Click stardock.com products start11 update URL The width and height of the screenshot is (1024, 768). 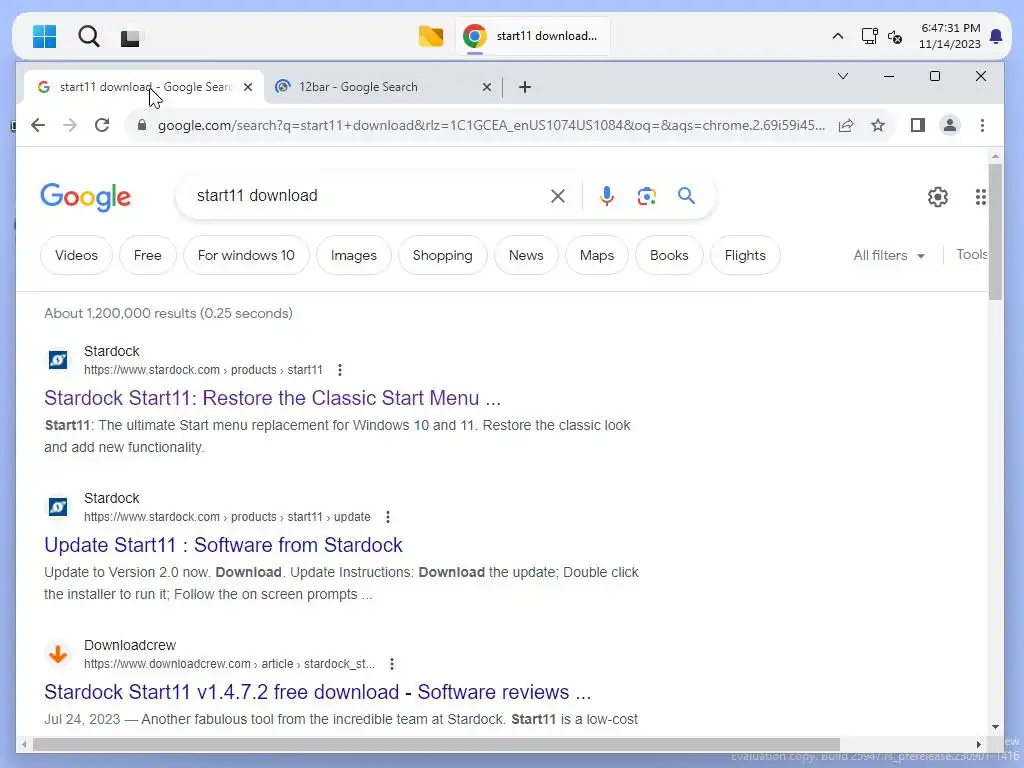[x=227, y=517]
